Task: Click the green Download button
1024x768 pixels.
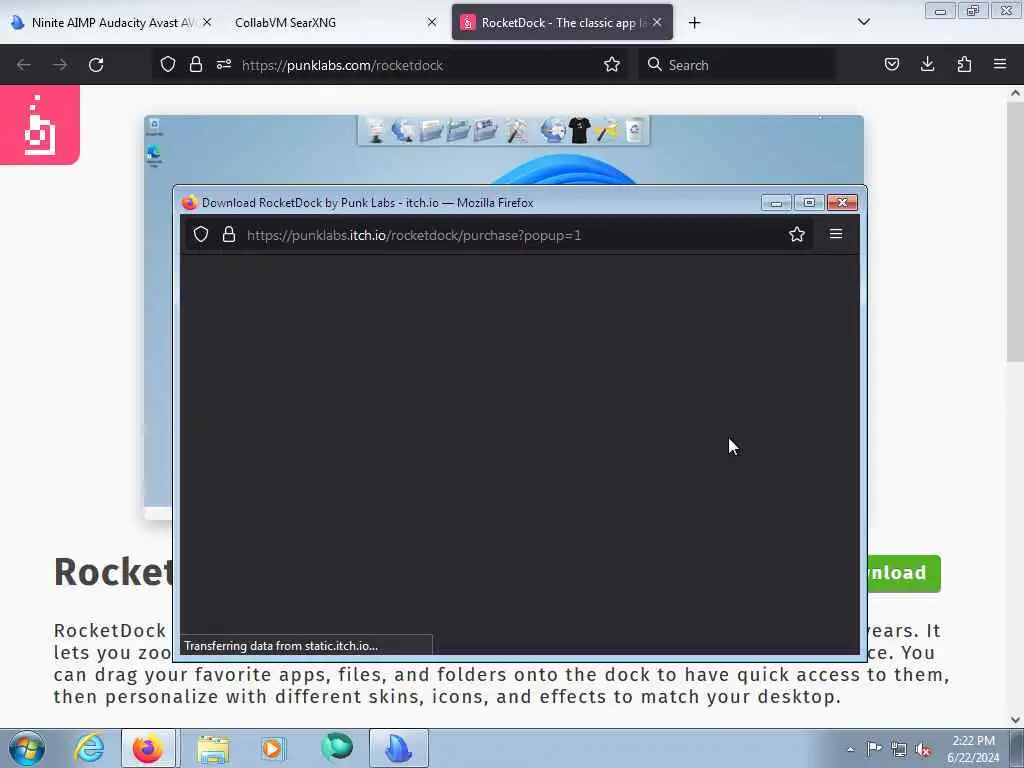Action: tap(904, 573)
